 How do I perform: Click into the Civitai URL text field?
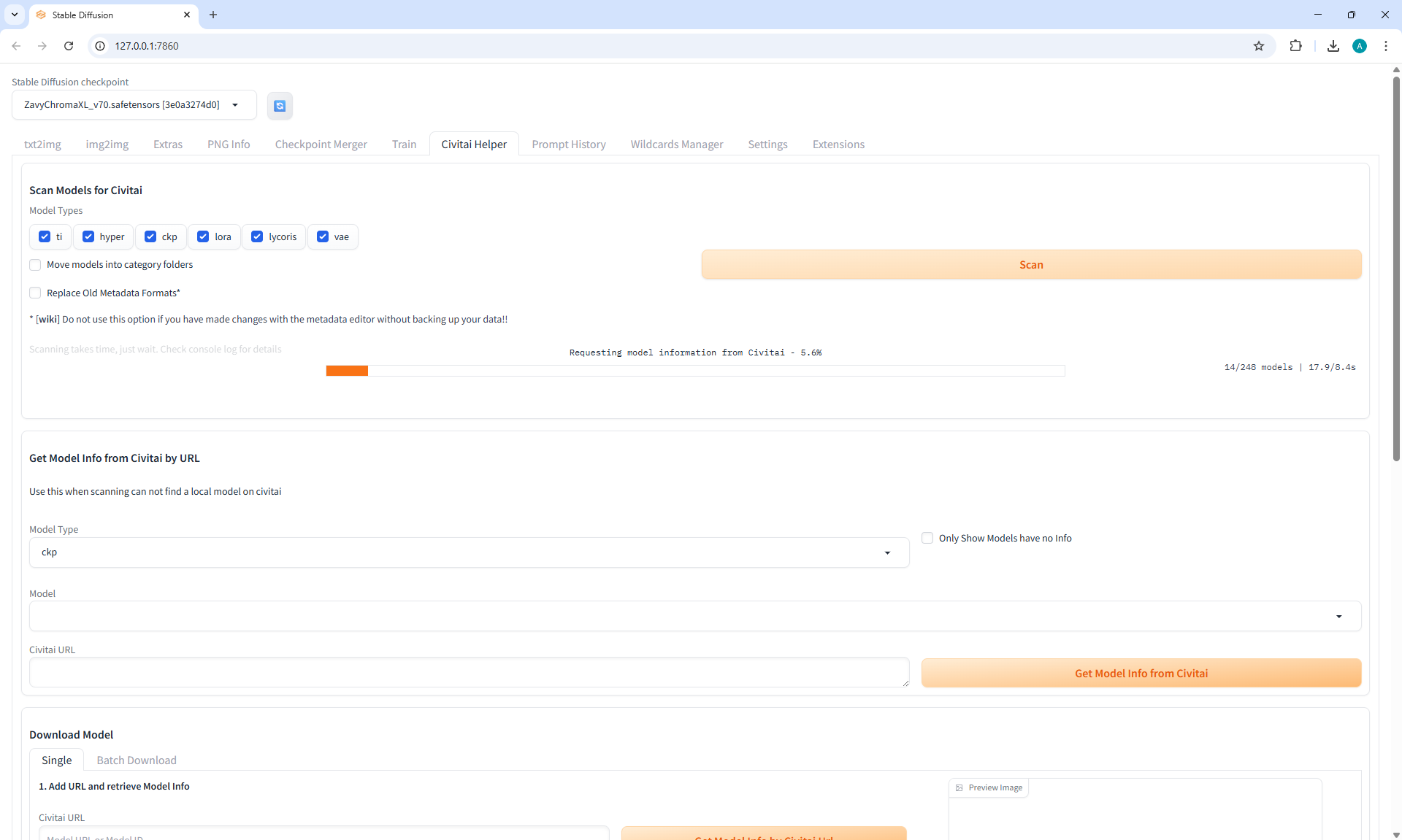(x=469, y=672)
